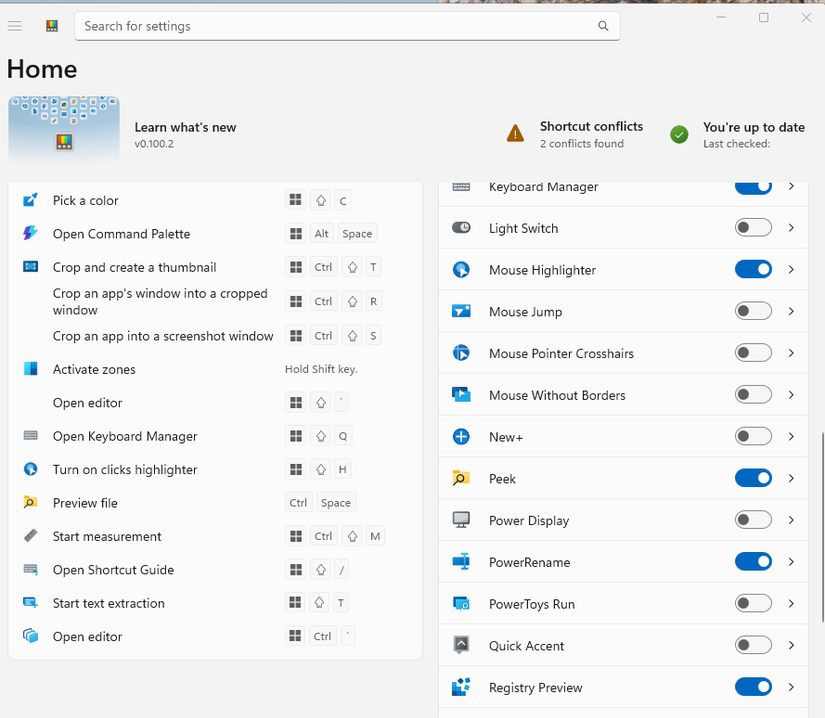825x718 pixels.
Task: Click the 'Hold Shift key.' text
Action: click(321, 369)
